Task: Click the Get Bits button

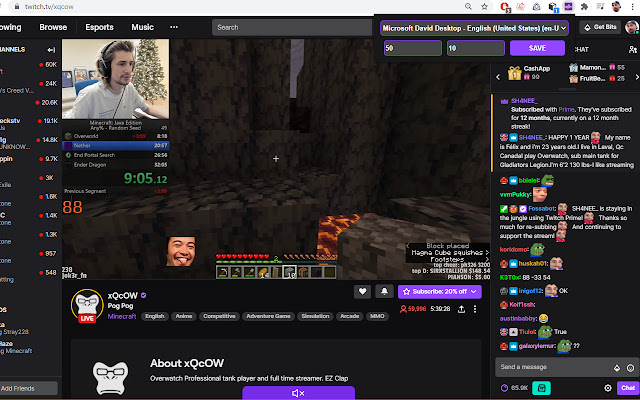Action: [x=600, y=27]
